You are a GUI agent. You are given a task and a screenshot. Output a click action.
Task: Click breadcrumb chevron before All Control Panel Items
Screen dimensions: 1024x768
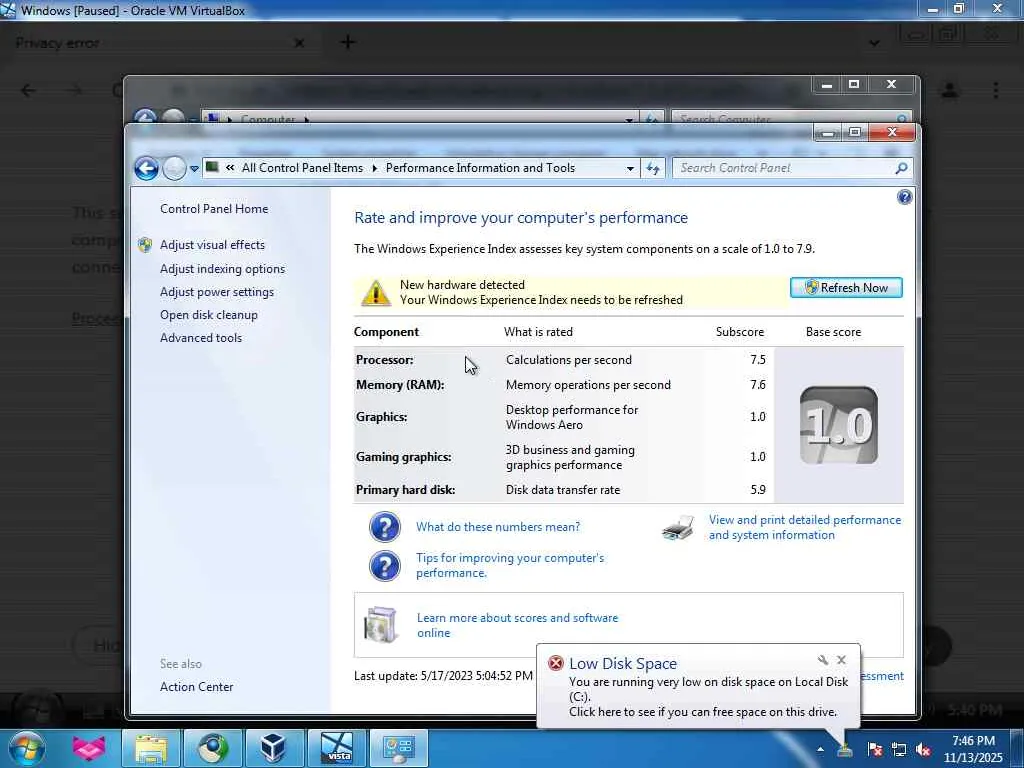pos(230,168)
